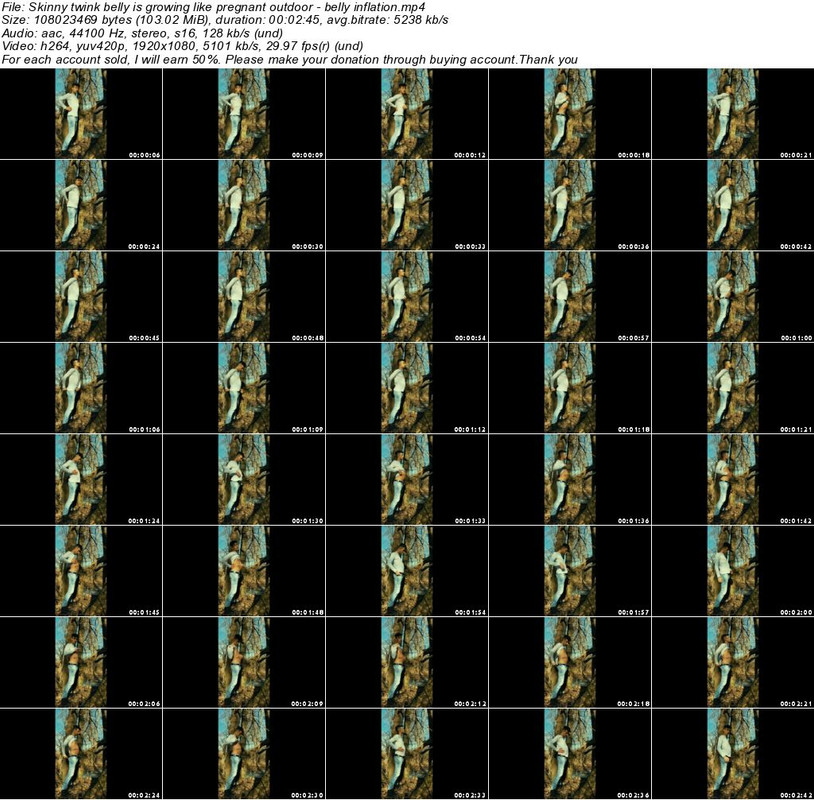Screen dimensions: 814x800
Task: Click the thumbnail at timestamp 00:00:06
Action: [81, 114]
